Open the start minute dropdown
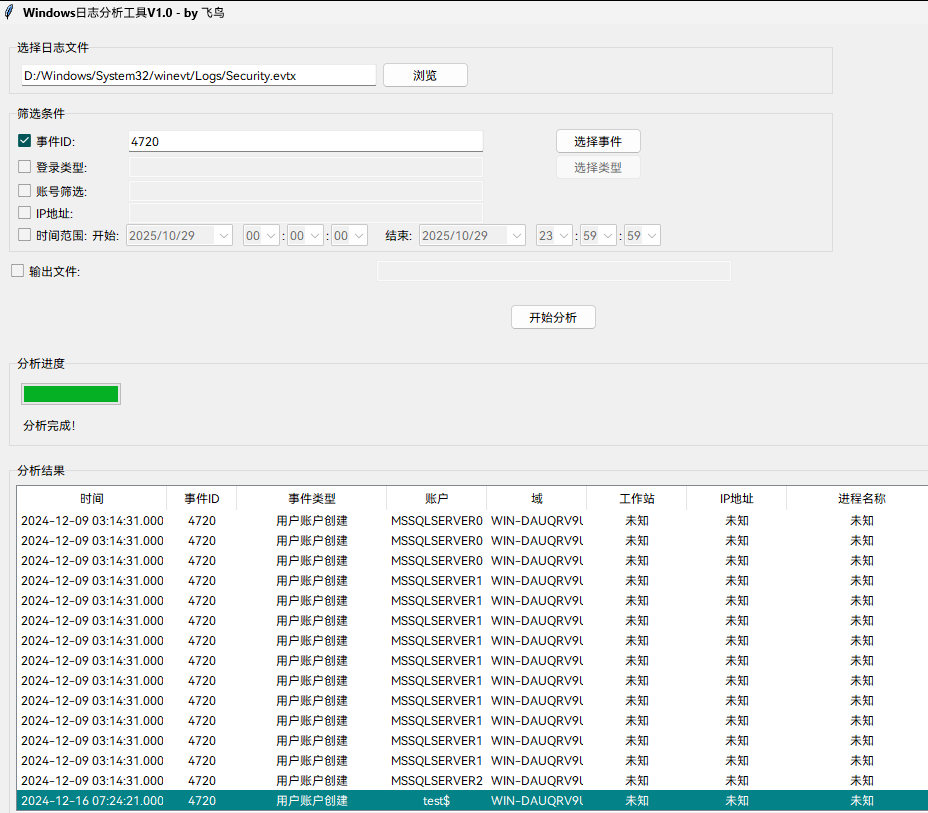 point(315,235)
